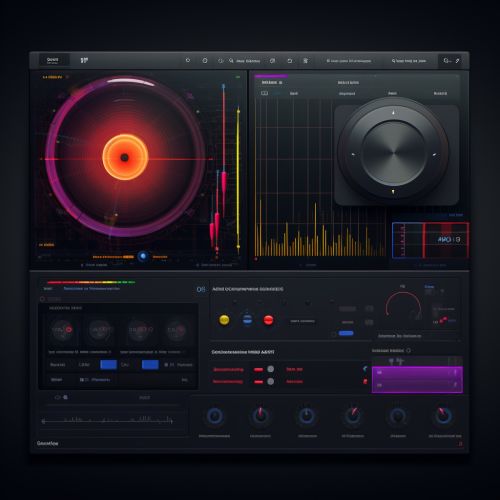
Task: Click the round radio button left of the blue pill
Action: click(333, 334)
